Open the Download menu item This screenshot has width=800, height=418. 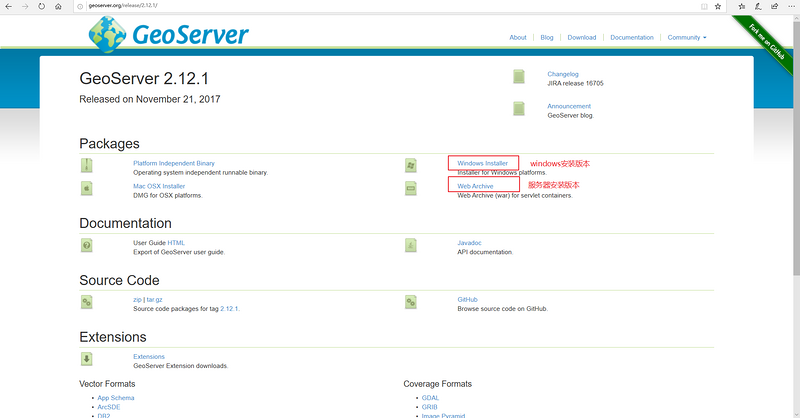(x=582, y=37)
